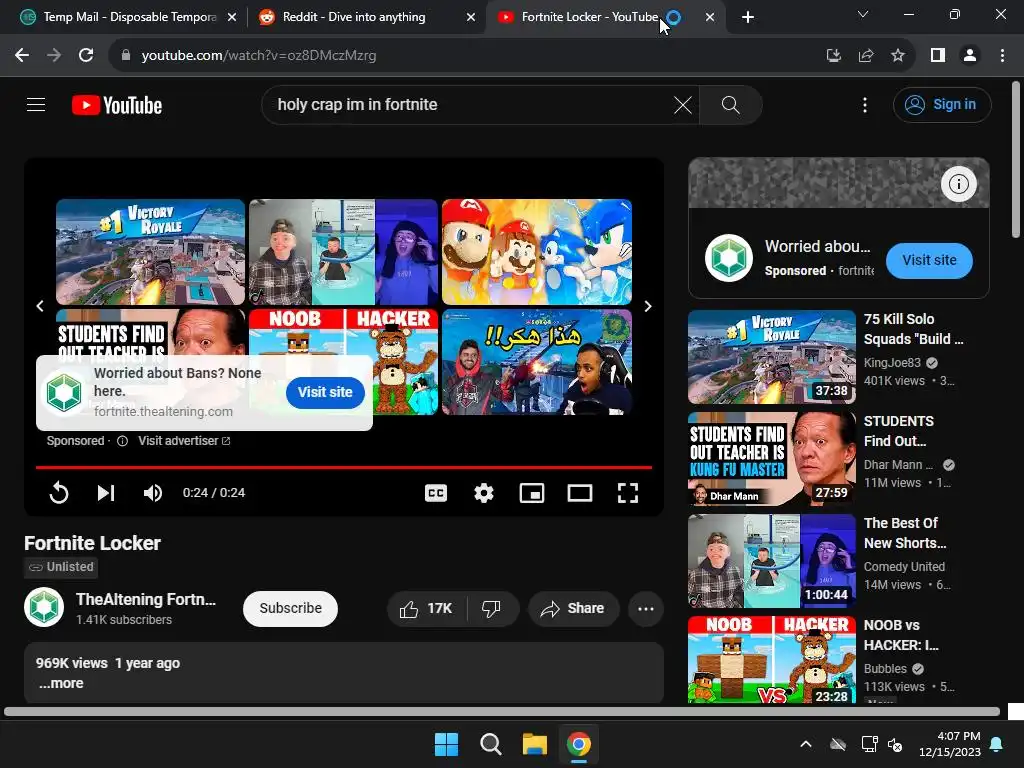Image resolution: width=1024 pixels, height=768 pixels.
Task: Open the sidebar ad info icon
Action: tap(958, 184)
